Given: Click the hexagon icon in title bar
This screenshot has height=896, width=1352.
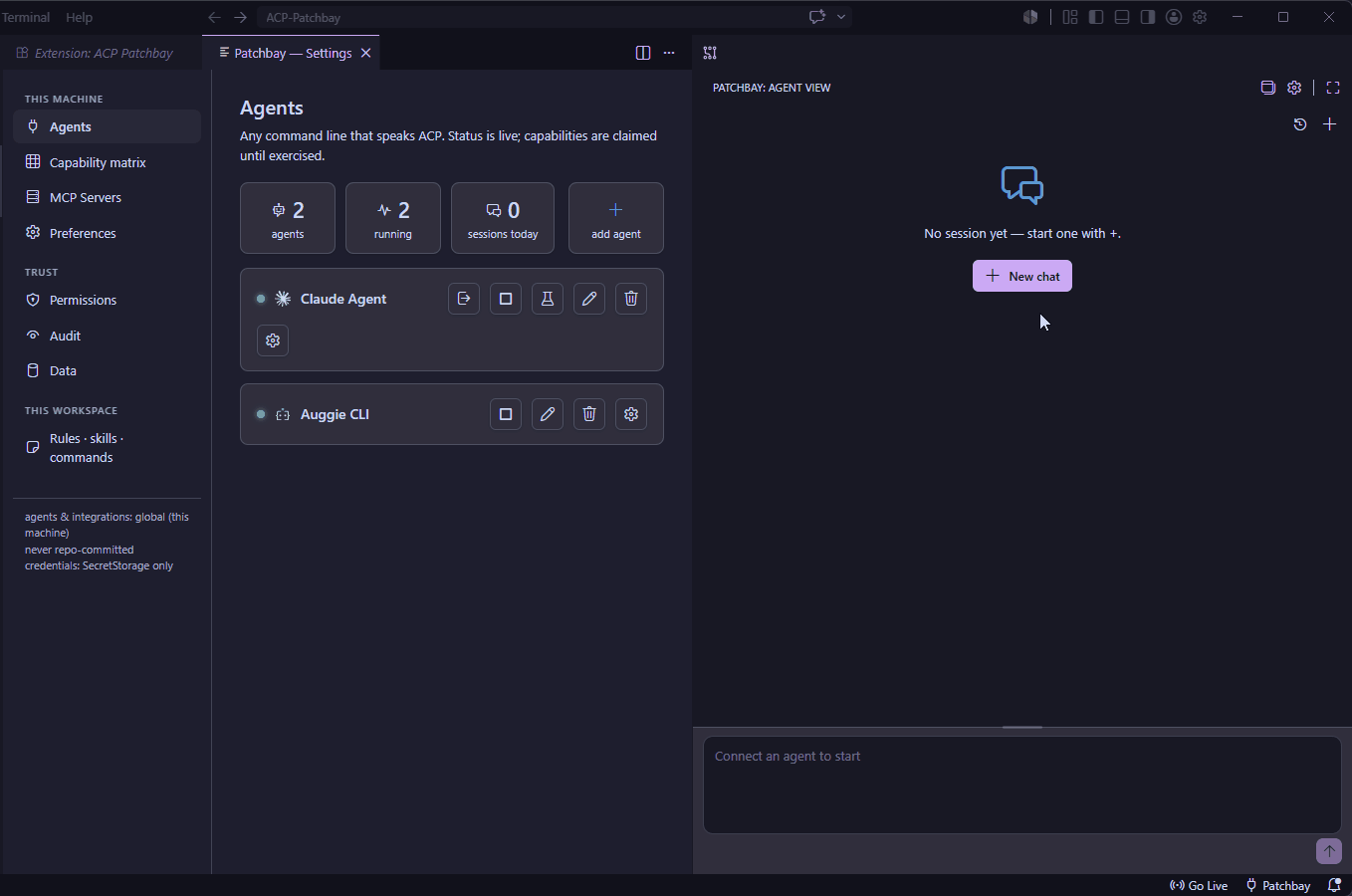Looking at the screenshot, I should (x=1030, y=17).
